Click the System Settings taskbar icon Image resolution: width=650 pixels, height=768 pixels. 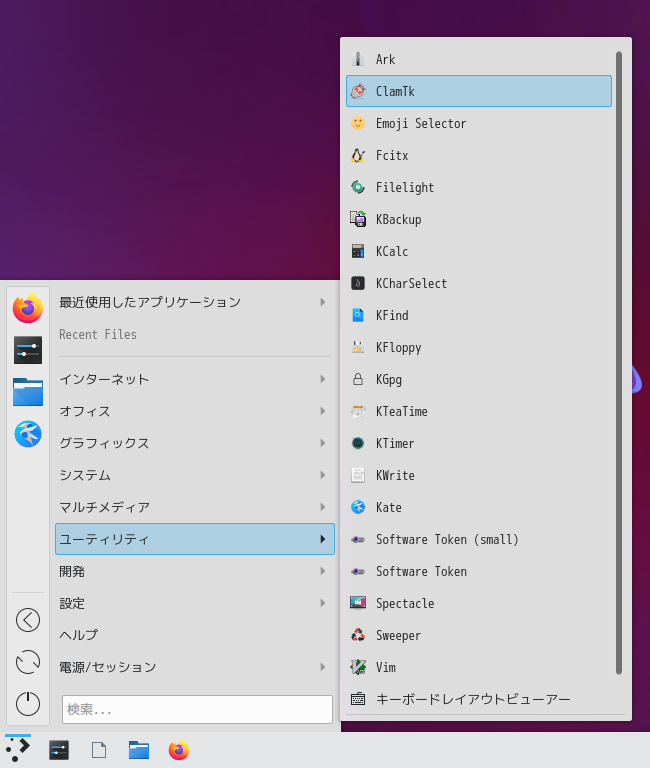(59, 750)
